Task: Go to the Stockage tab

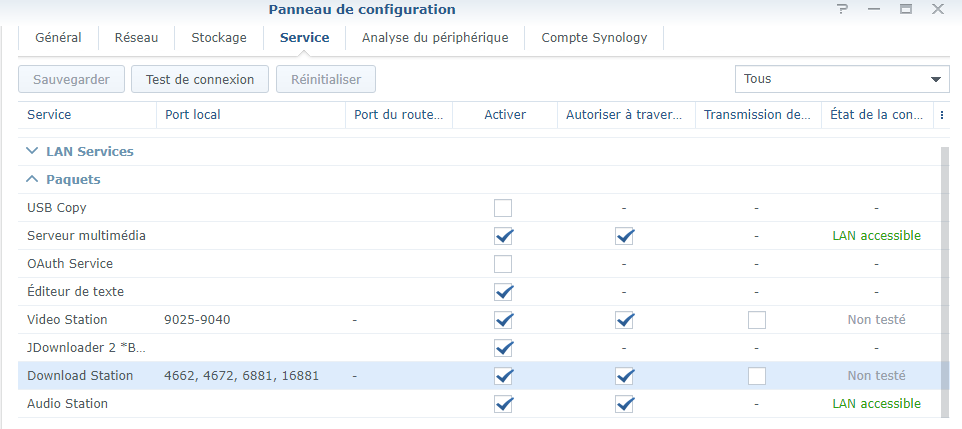Action: pyautogui.click(x=219, y=38)
